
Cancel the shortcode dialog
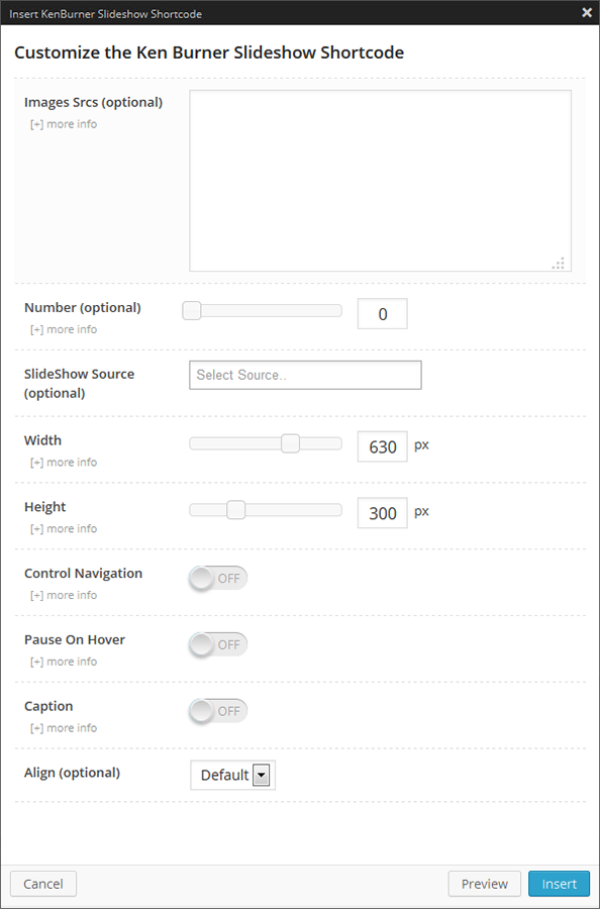click(42, 884)
